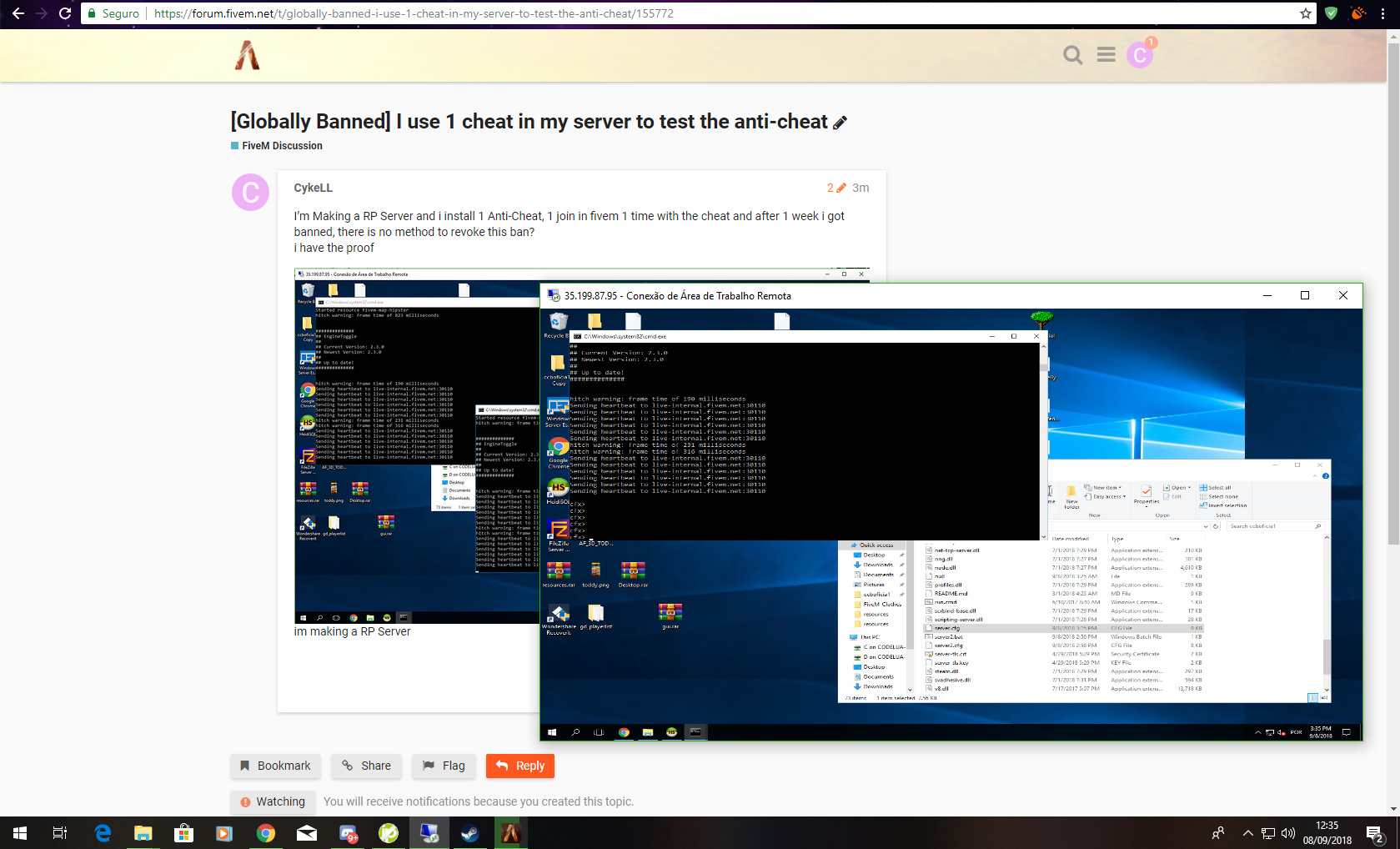Open the forum search magnifier icon
Screen dimensions: 1400x849
1072,55
